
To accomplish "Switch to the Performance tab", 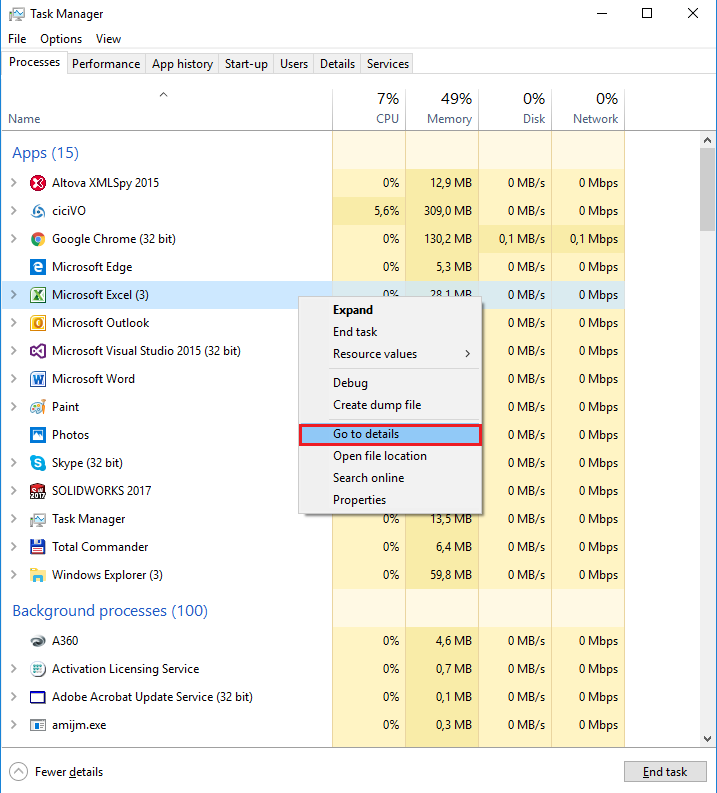I will pyautogui.click(x=106, y=64).
